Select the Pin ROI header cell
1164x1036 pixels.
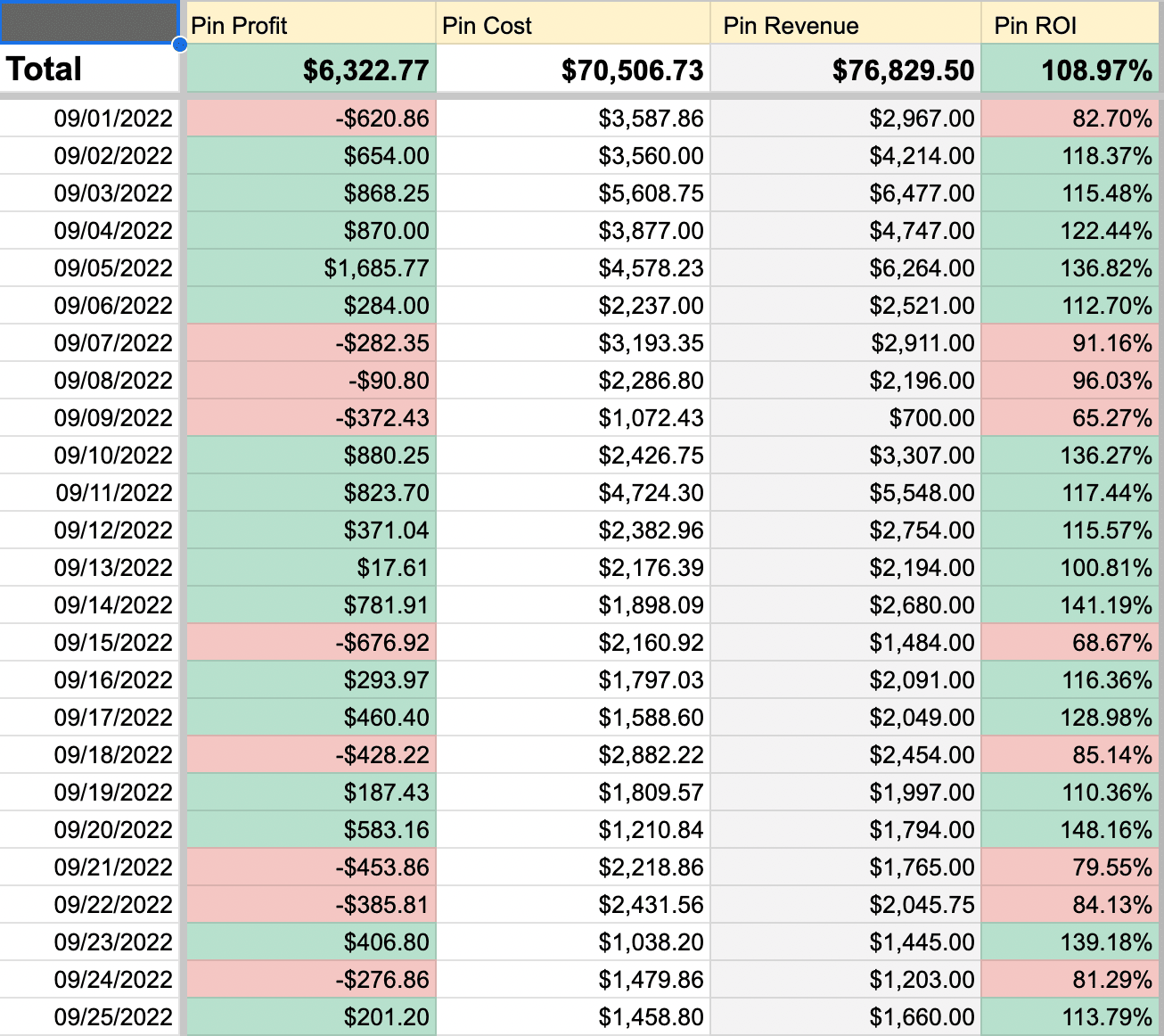click(1070, 25)
